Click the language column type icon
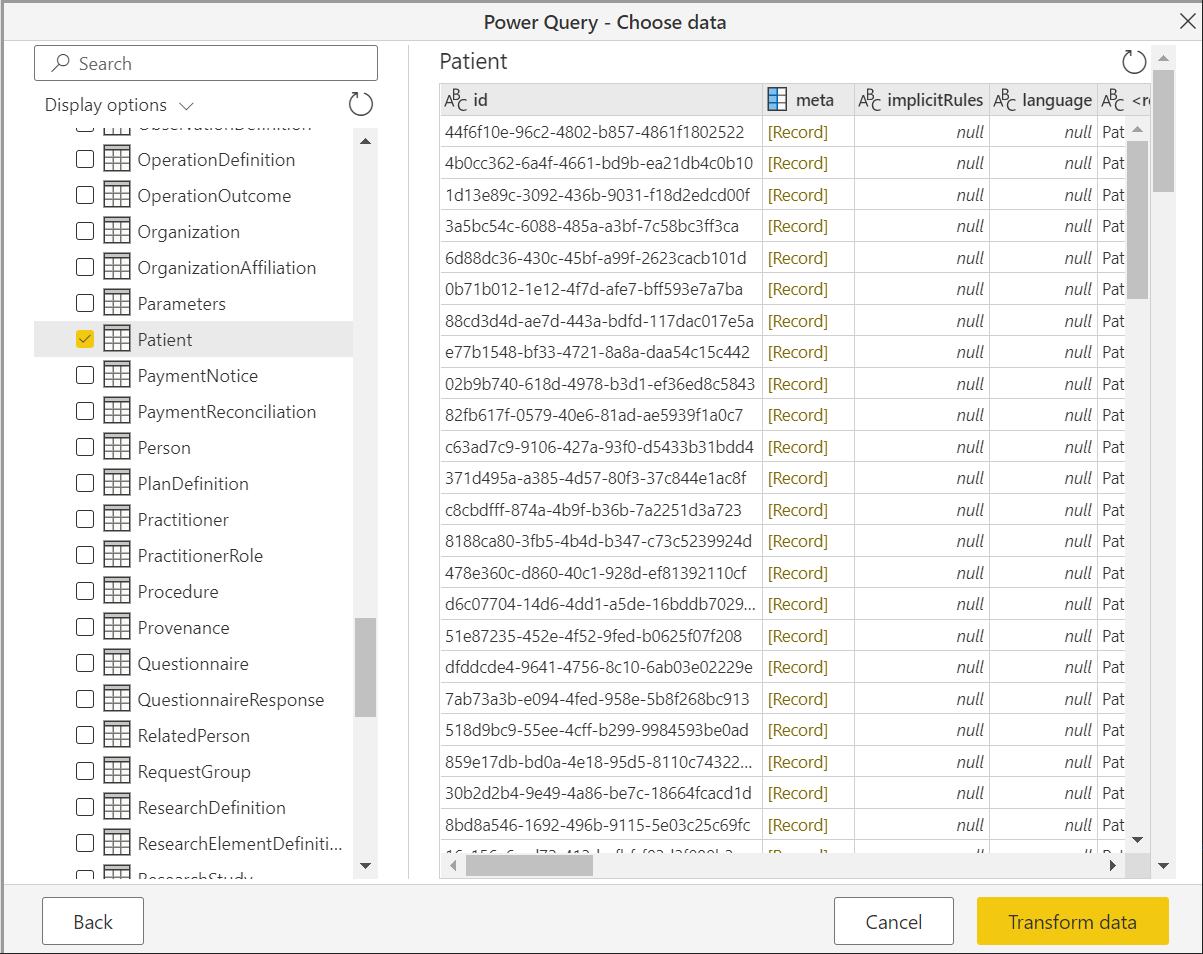Screen dimensions: 1203x954 pyautogui.click(x=1005, y=100)
